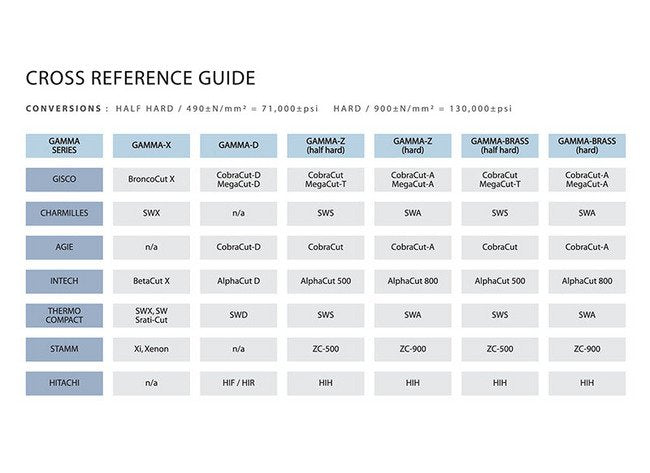Click the Xi, Xenon cell
Viewport: 650px width, 473px height.
coord(151,350)
